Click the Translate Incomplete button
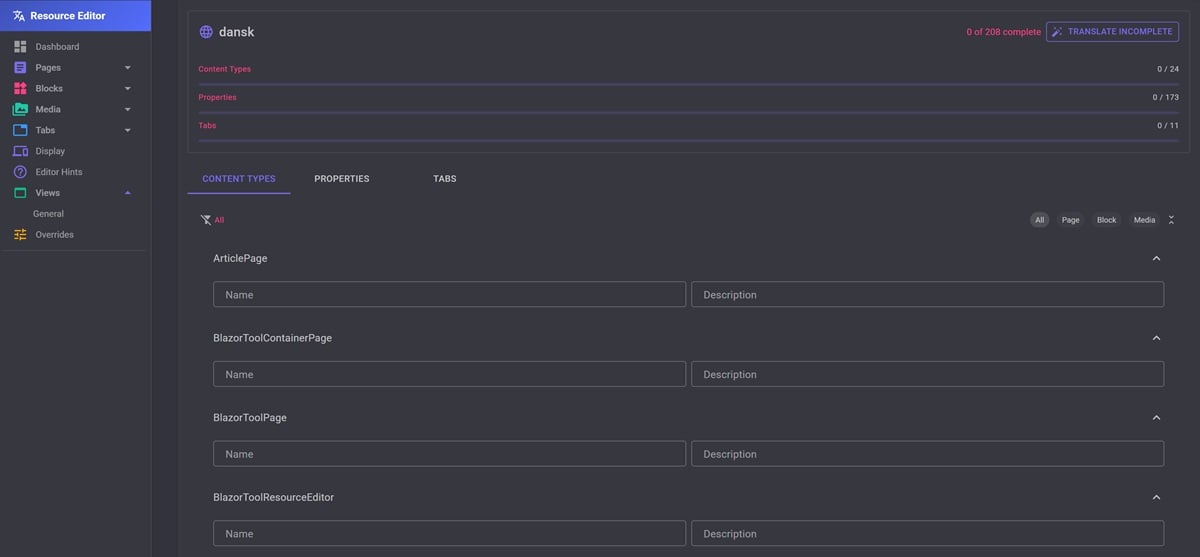This screenshot has width=1200, height=557. (x=1112, y=32)
